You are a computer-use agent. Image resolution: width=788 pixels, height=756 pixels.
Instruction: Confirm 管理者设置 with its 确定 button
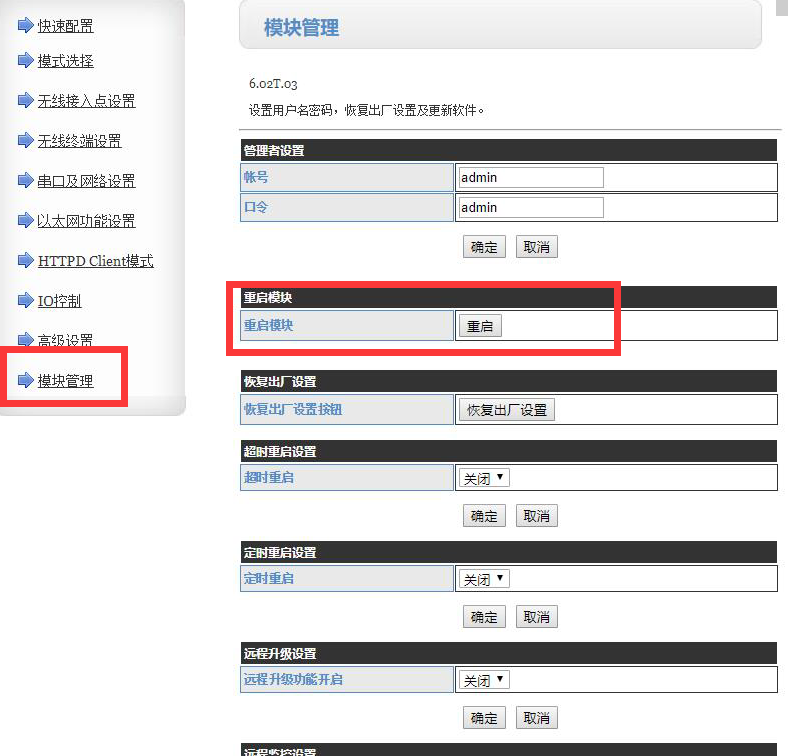(x=484, y=247)
